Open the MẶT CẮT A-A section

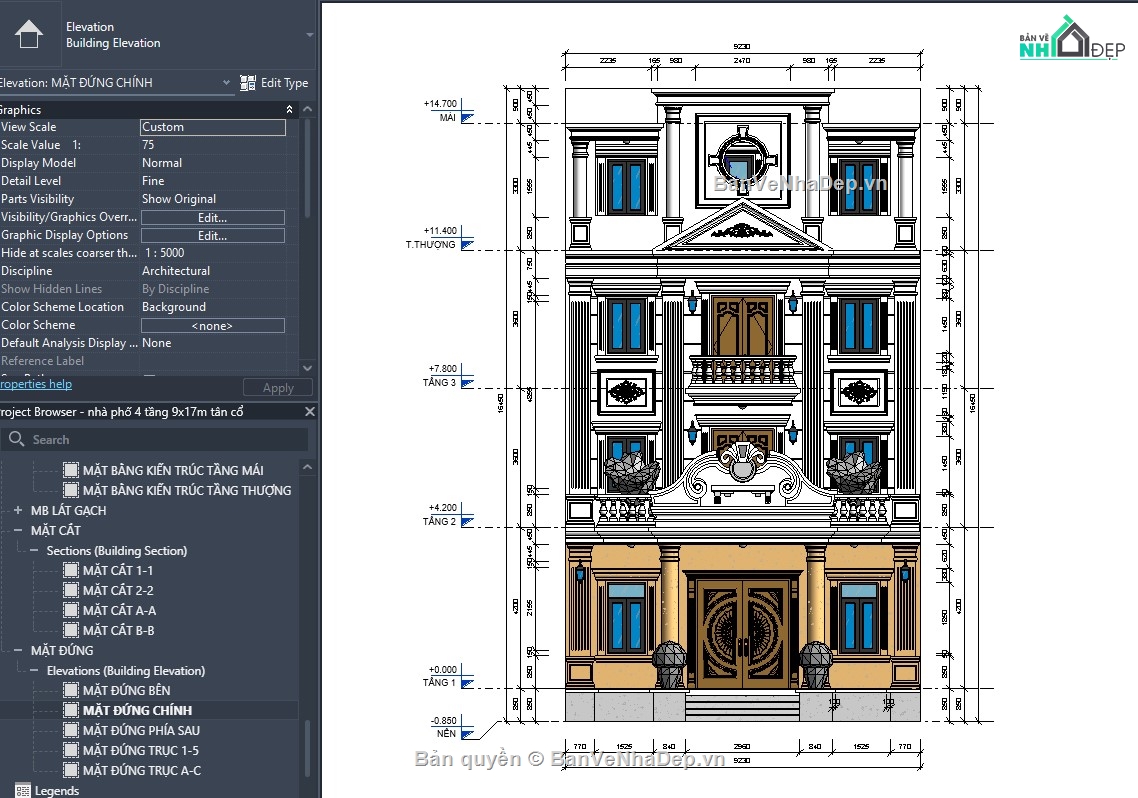pyautogui.click(x=119, y=611)
